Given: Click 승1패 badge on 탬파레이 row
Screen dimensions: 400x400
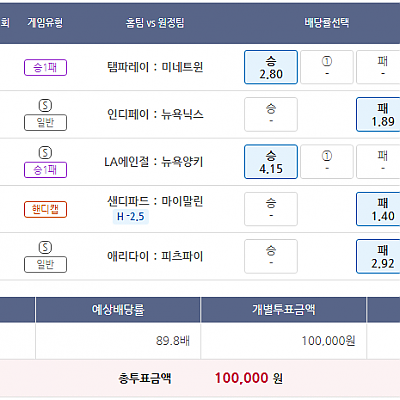Looking at the screenshot, I should click(45, 68).
